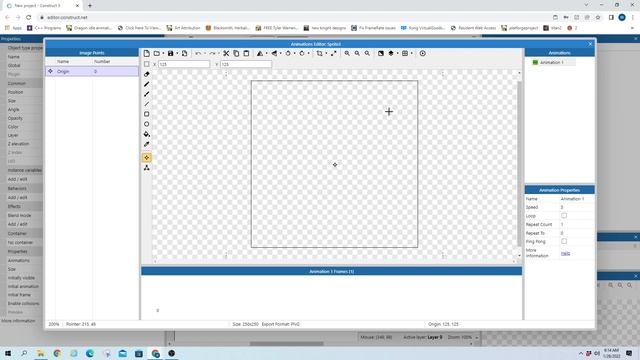Select the Pencil tool
This screenshot has width=640, height=360.
pos(147,84)
